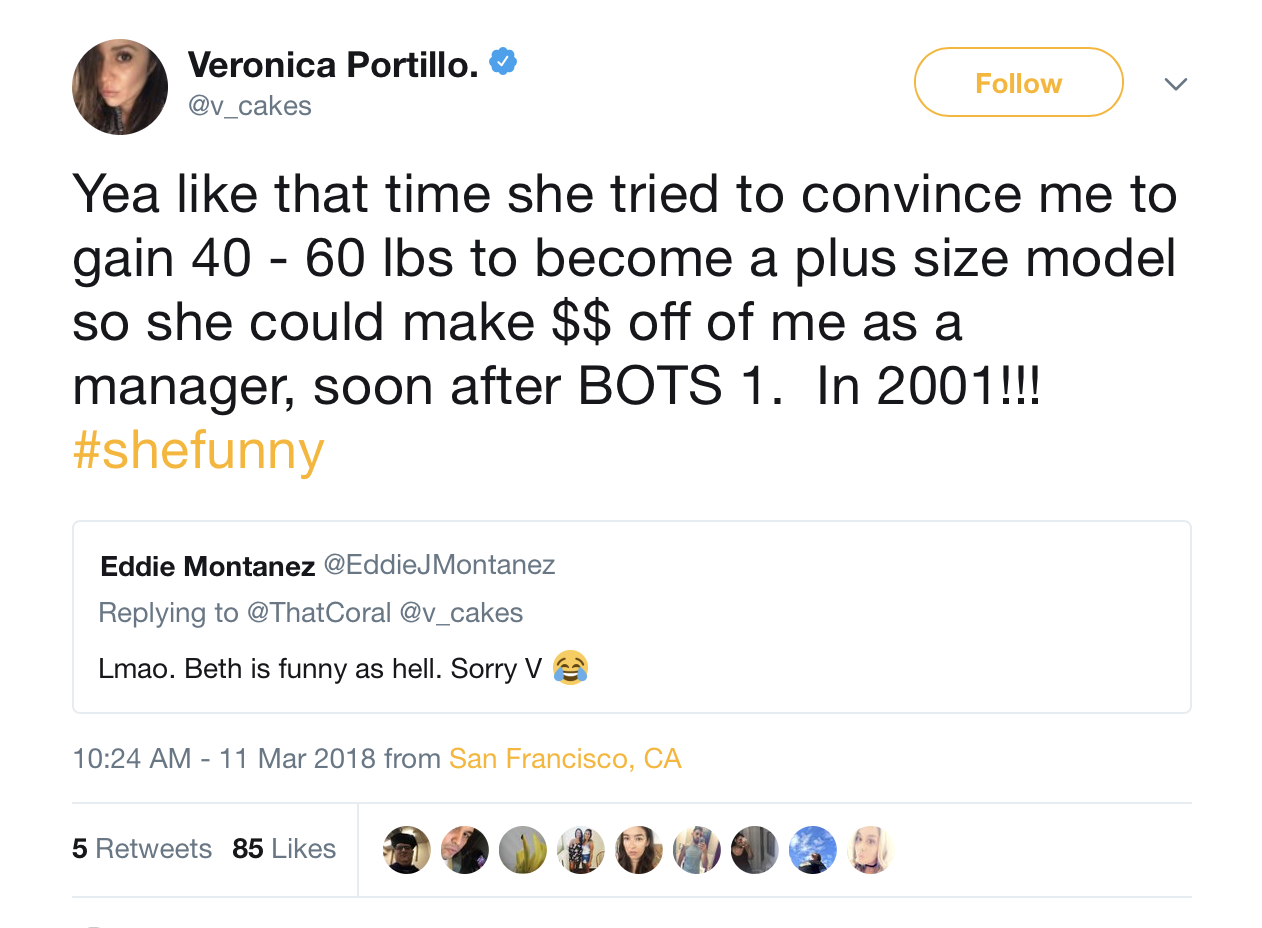Open the San Francisco, CA location link
Viewport: 1262px width, 928px height.
(565, 758)
